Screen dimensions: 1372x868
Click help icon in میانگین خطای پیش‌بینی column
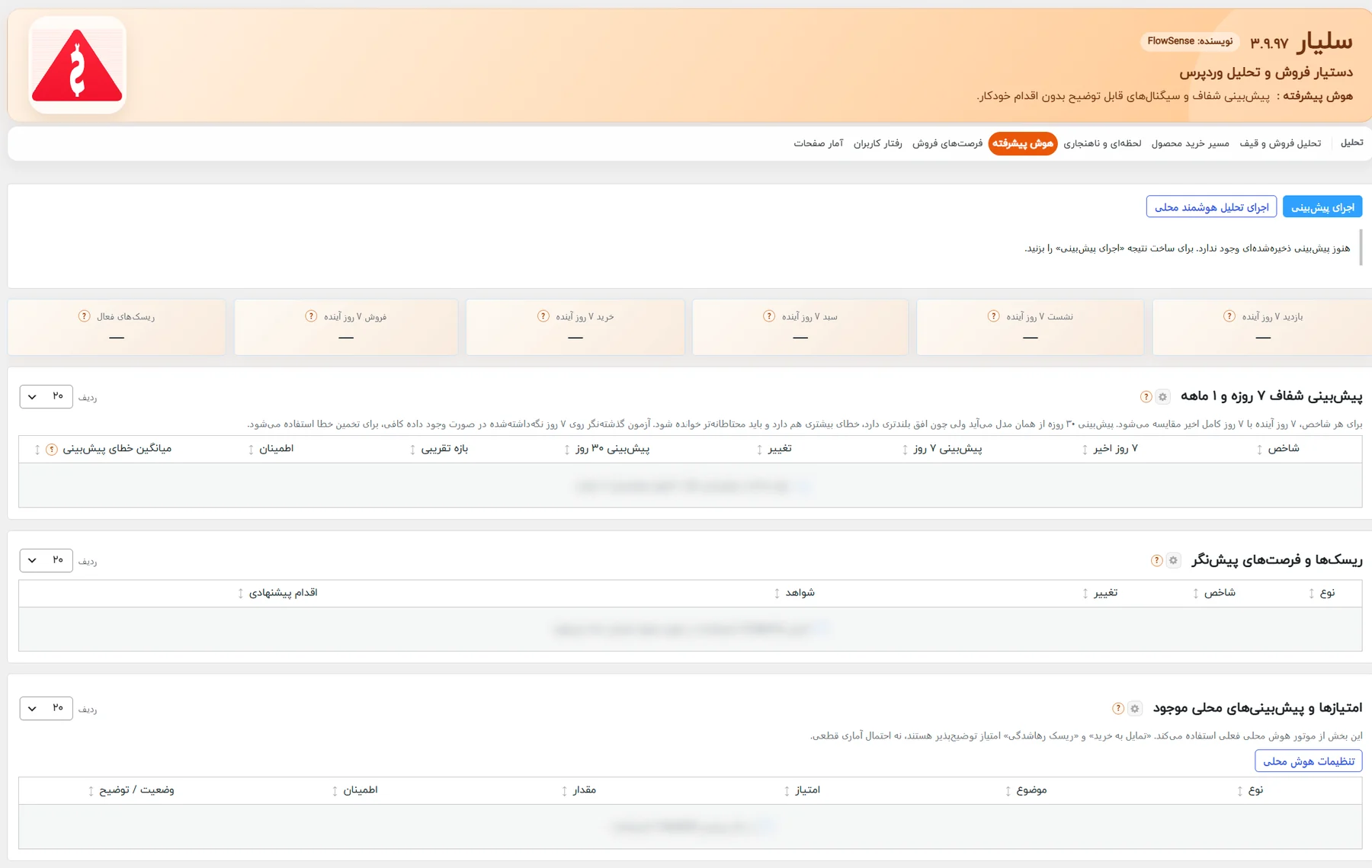coord(52,449)
